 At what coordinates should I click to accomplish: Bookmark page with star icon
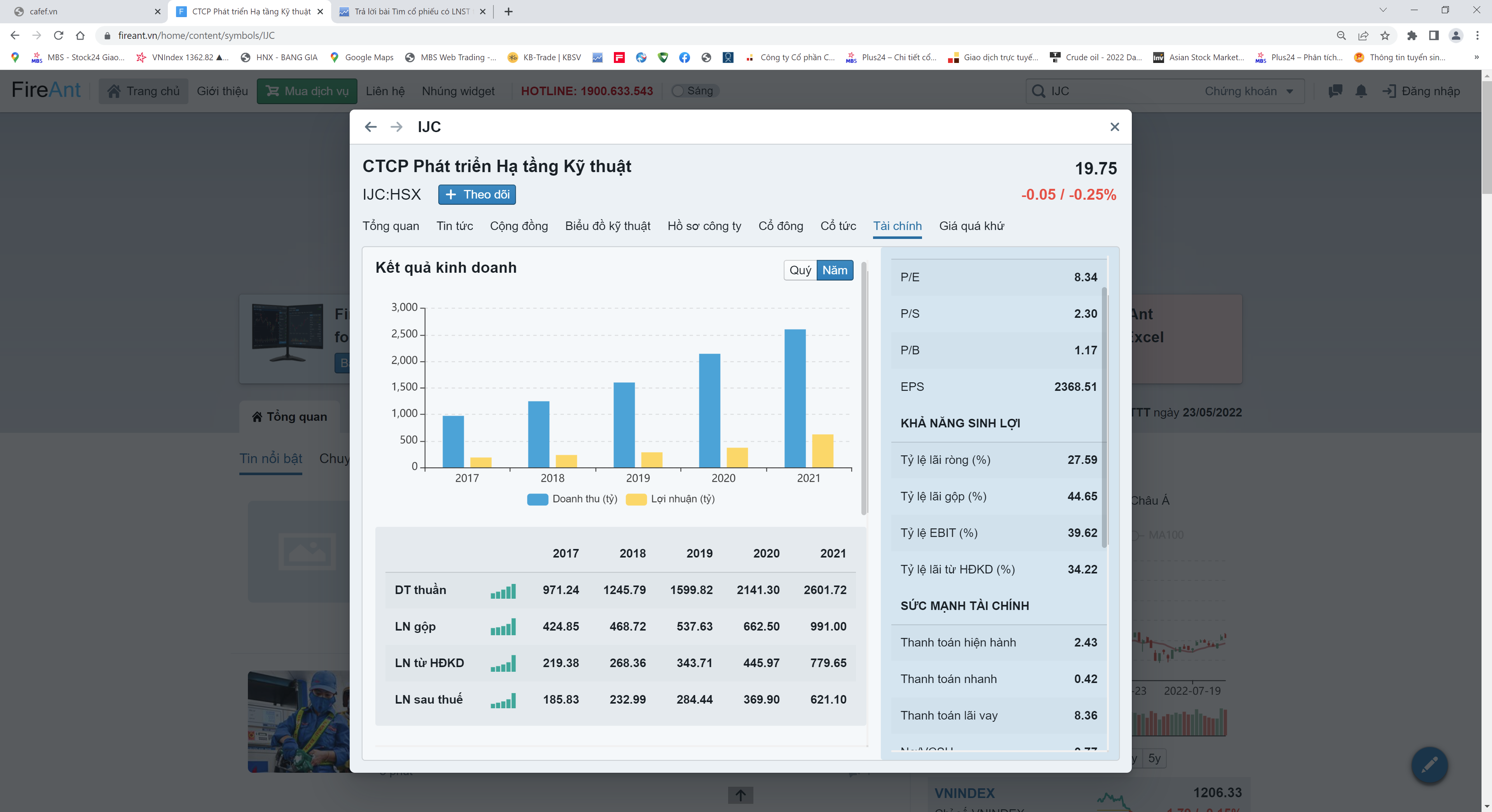(1385, 35)
